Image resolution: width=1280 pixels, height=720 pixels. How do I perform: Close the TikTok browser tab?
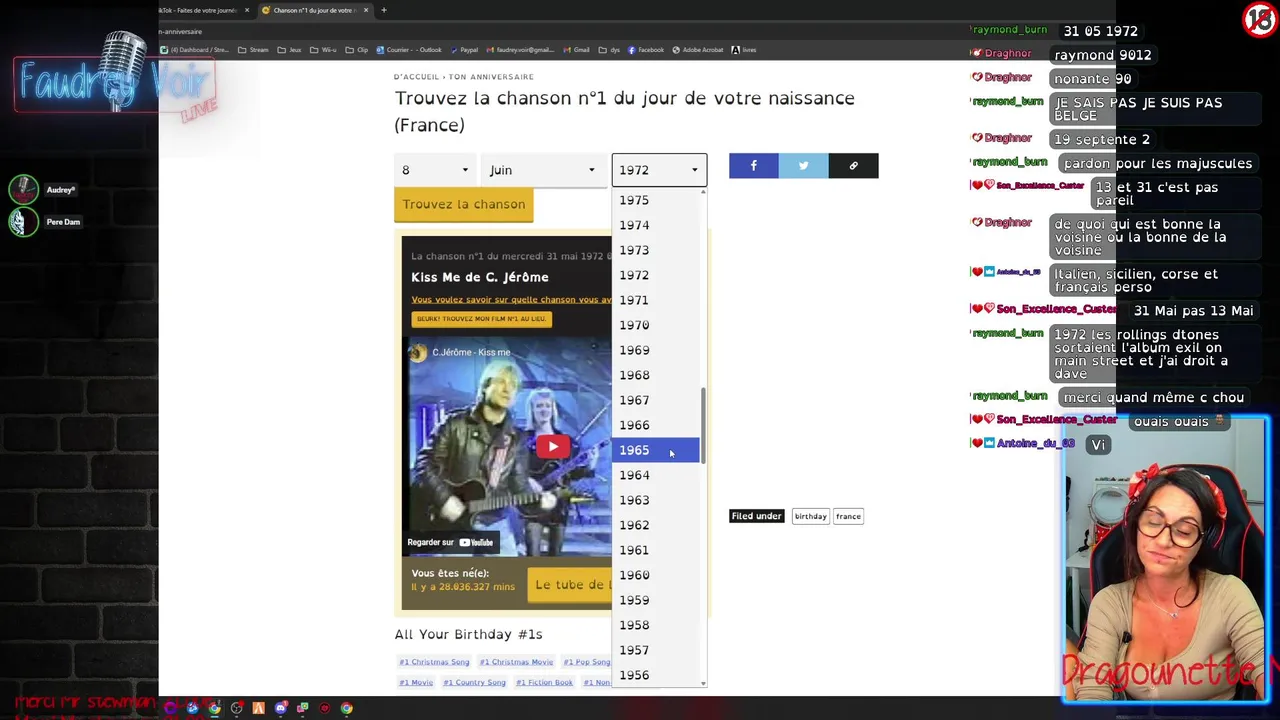[247, 10]
